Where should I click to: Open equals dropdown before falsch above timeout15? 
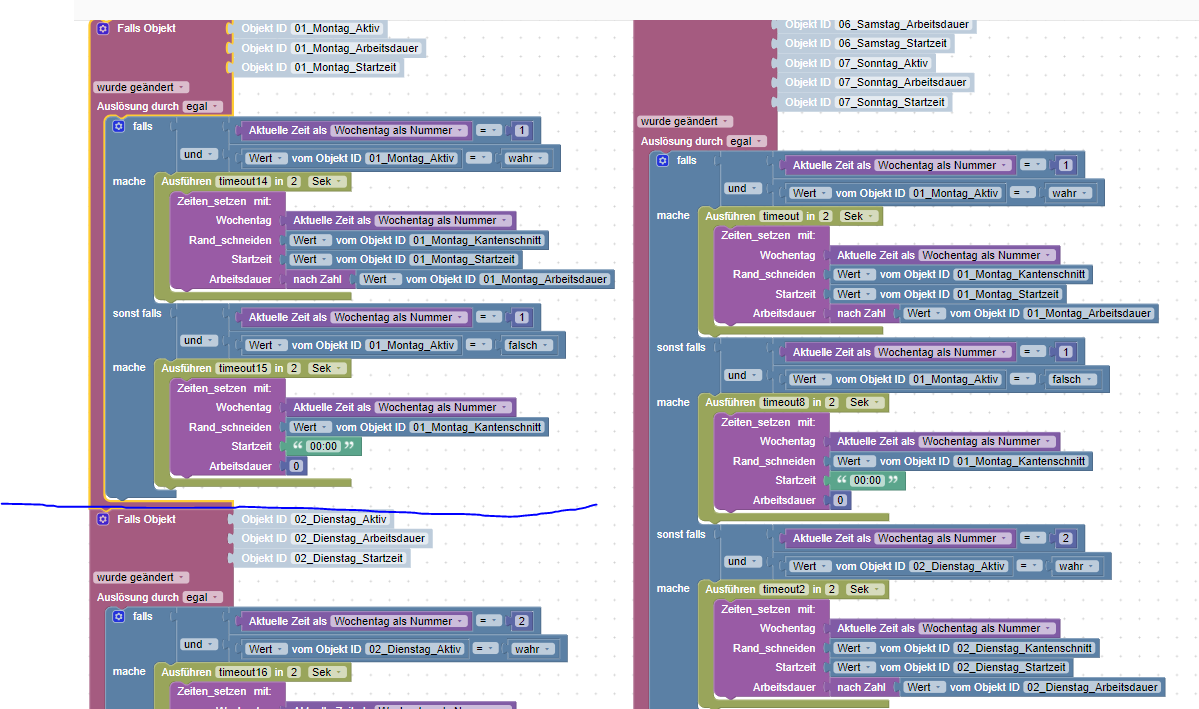pos(479,346)
